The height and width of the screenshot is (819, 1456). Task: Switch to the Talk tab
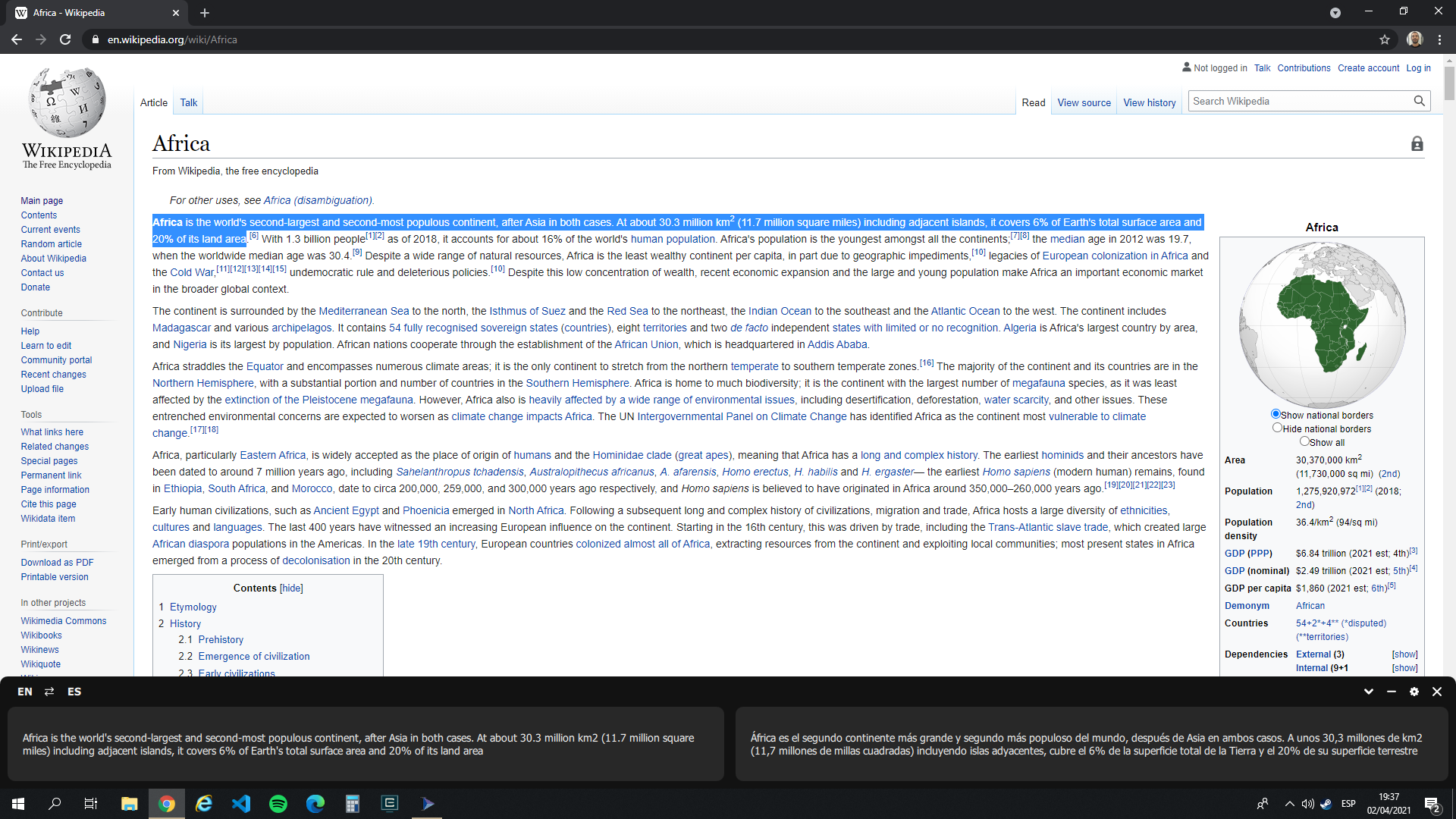pos(188,102)
